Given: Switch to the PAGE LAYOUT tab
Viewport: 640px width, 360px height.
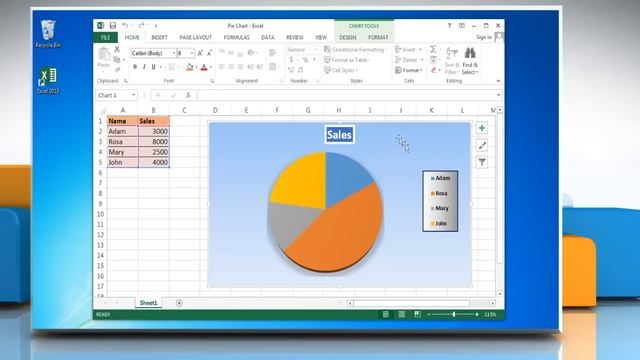Looking at the screenshot, I should pos(196,38).
